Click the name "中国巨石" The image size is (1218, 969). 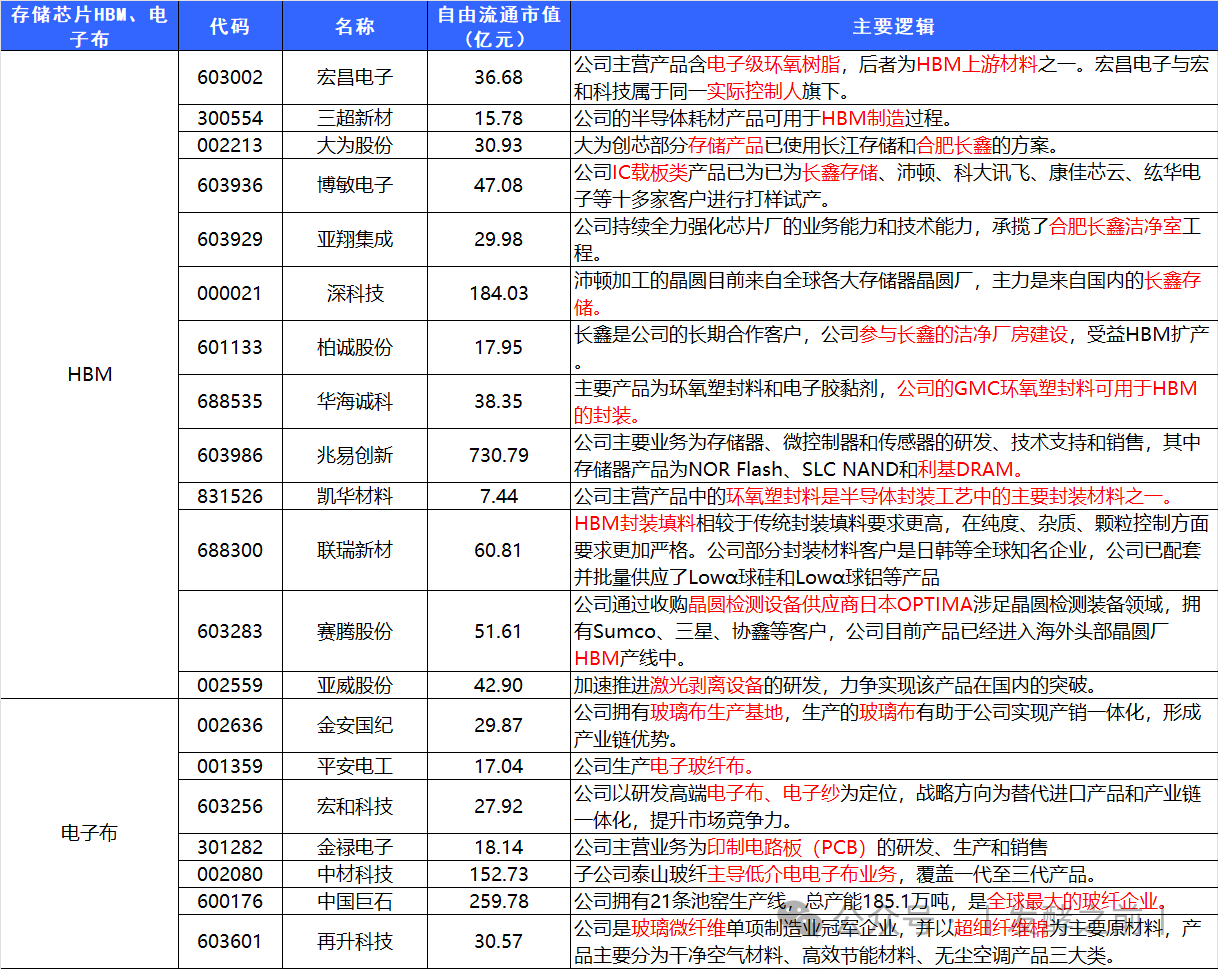point(355,901)
